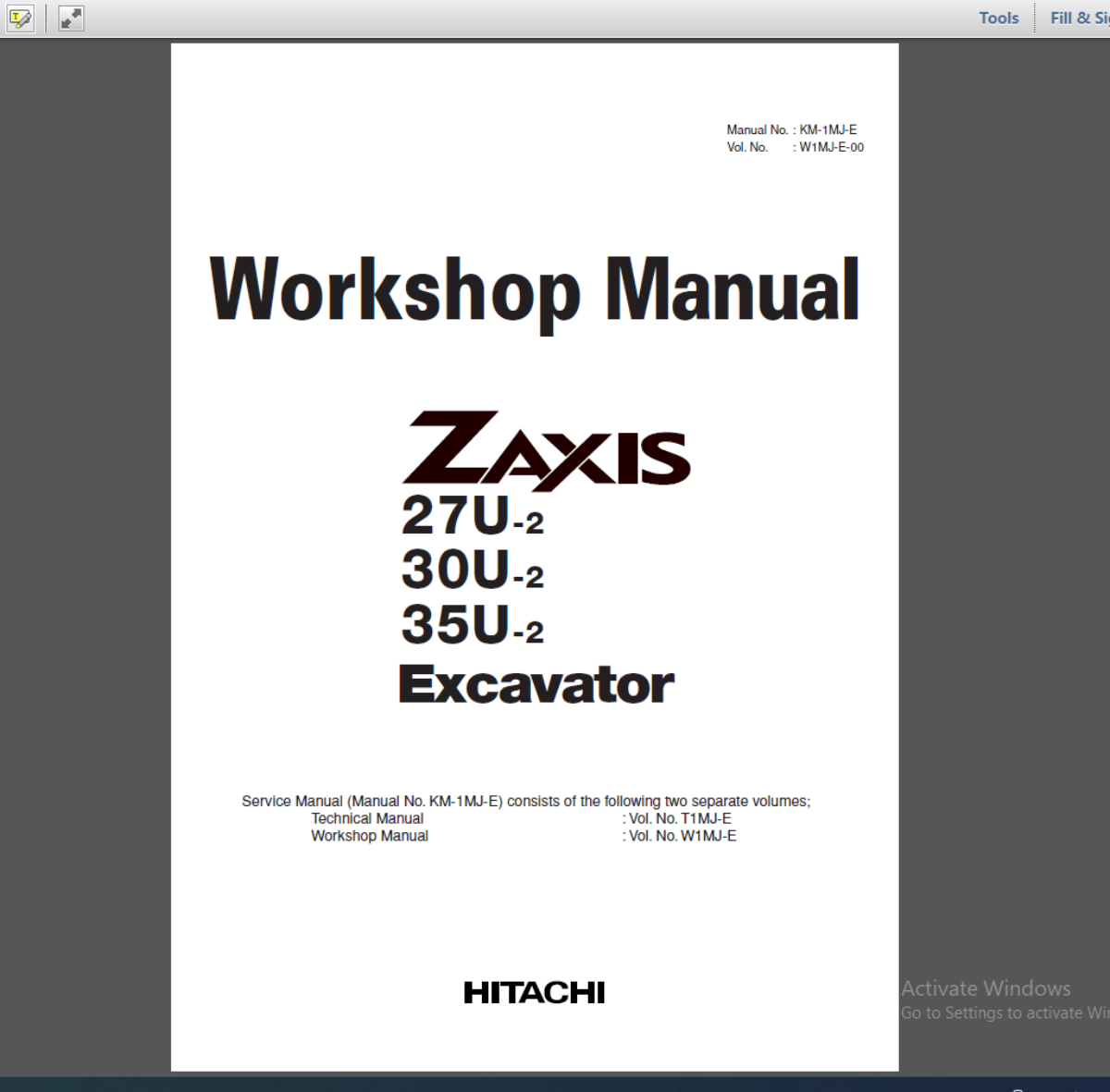Image resolution: width=1110 pixels, height=1092 pixels.
Task: Open the Tools pane
Action: (999, 18)
